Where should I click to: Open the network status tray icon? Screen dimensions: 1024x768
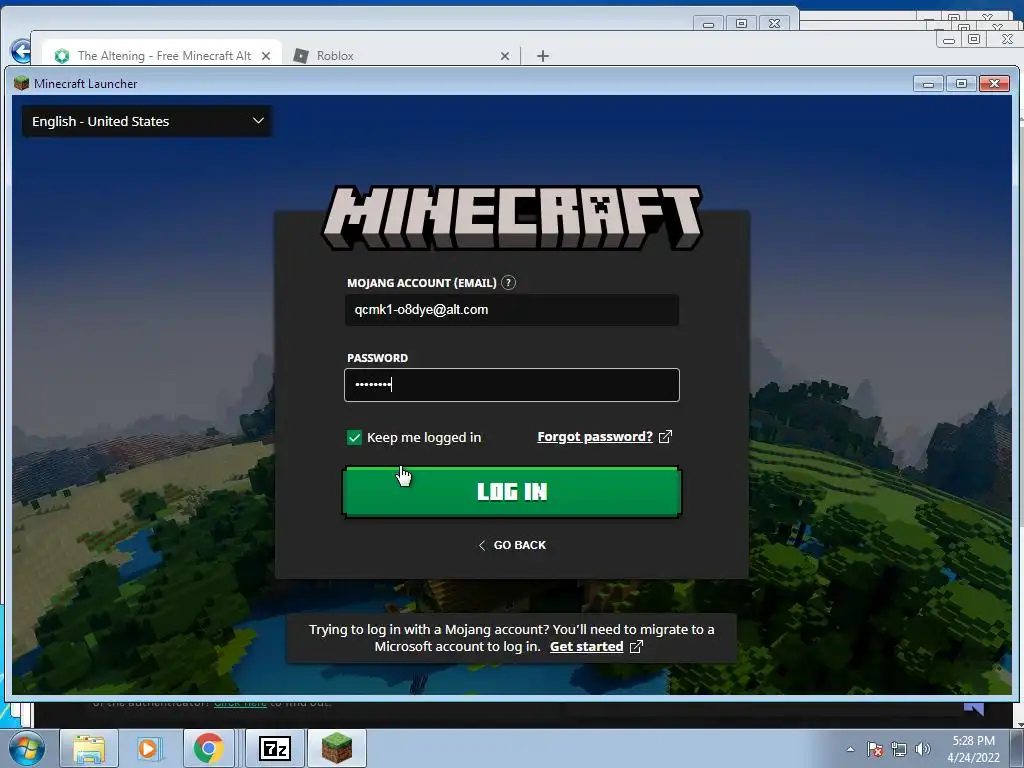click(899, 749)
